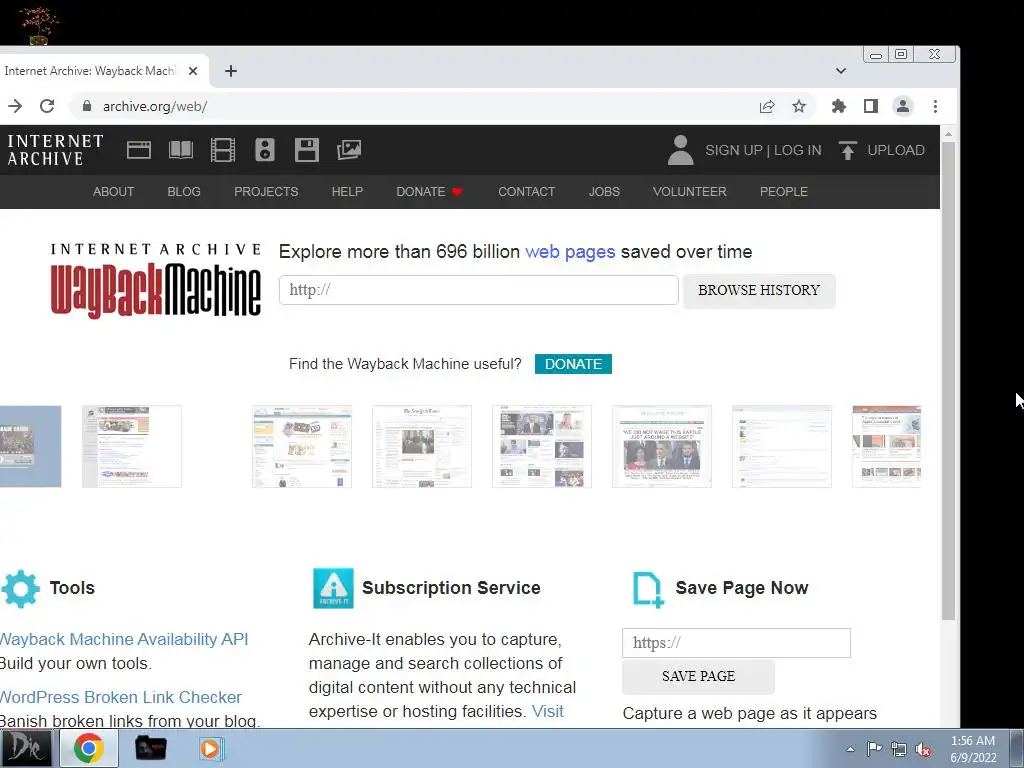Open Chrome profile avatar

click(903, 106)
